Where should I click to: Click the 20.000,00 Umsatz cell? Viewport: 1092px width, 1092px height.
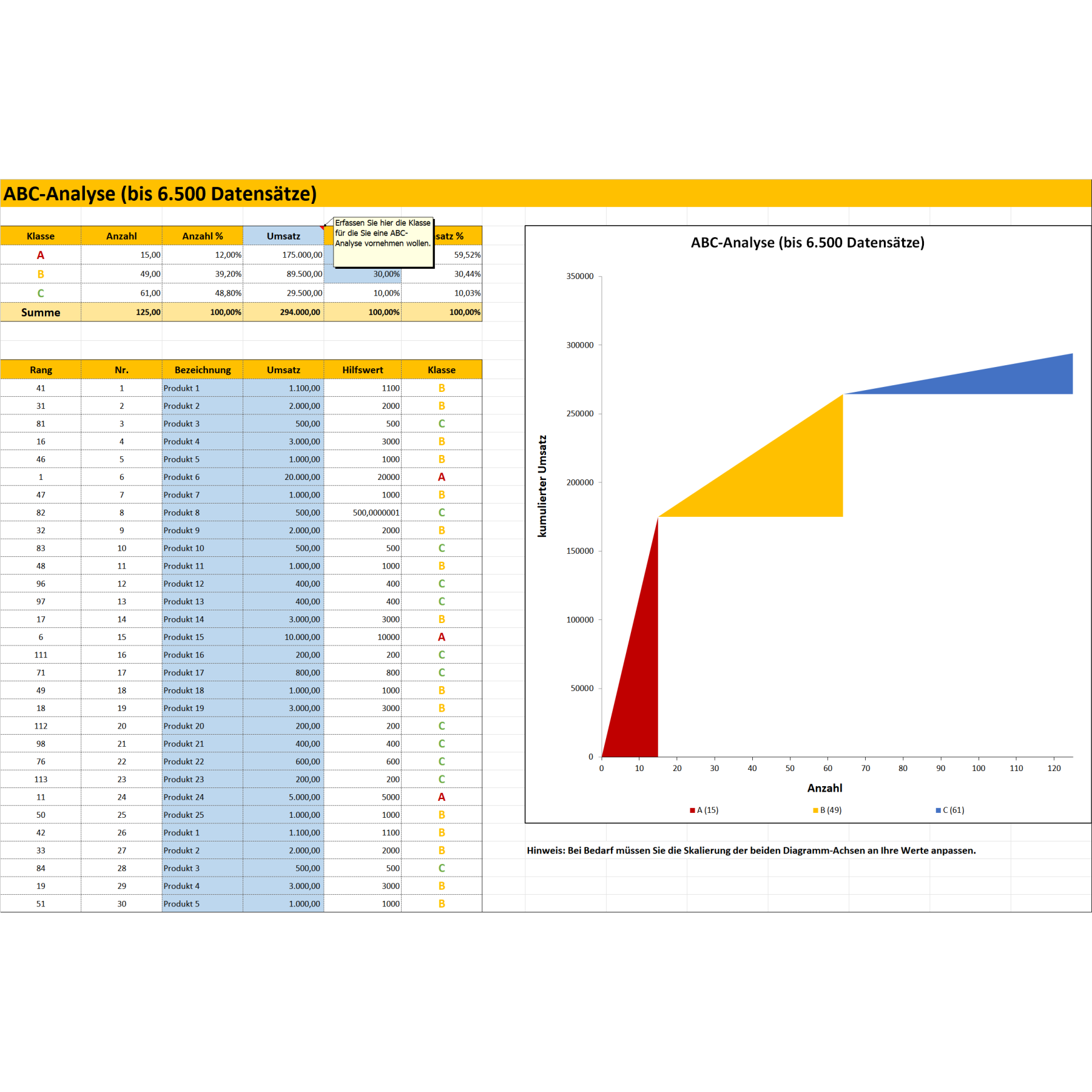pos(283,477)
